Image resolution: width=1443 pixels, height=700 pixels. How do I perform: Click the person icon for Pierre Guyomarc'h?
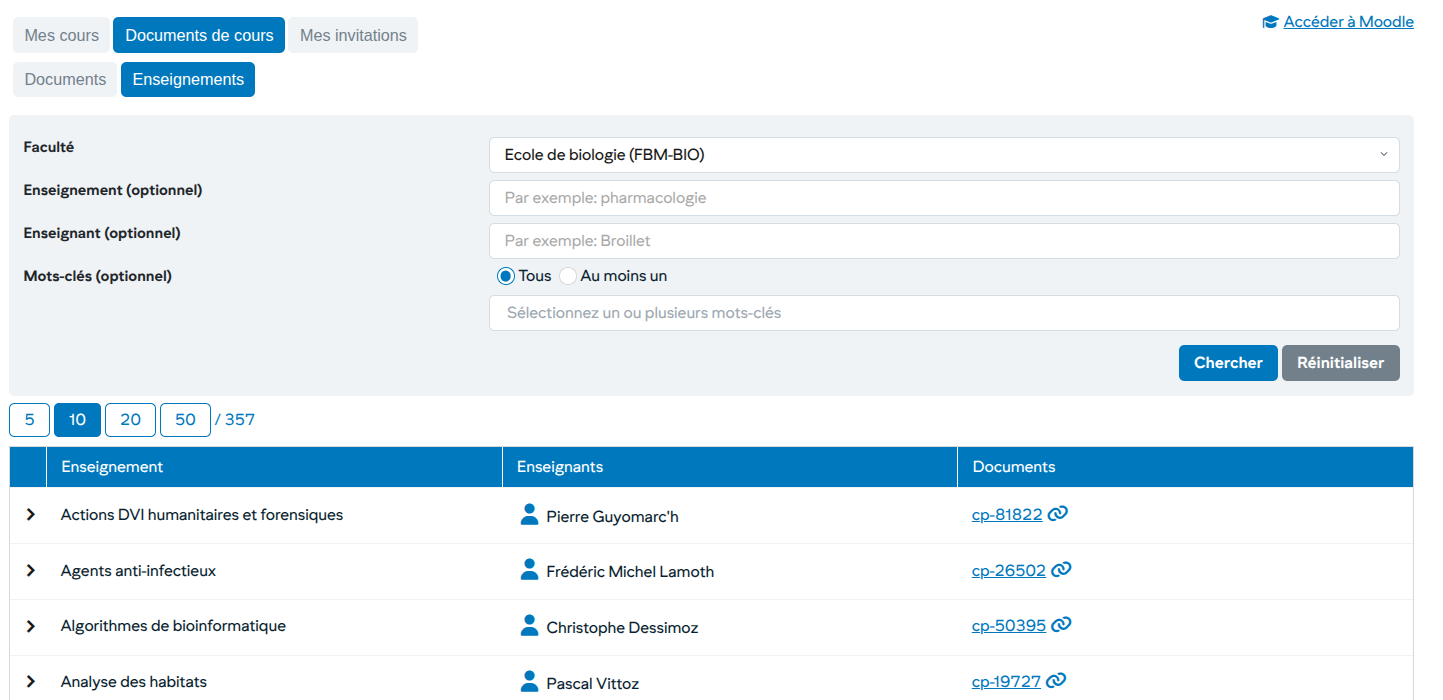pyautogui.click(x=530, y=515)
